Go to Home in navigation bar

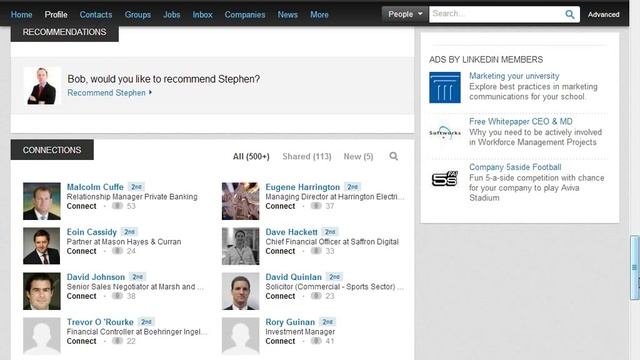pyautogui.click(x=21, y=15)
